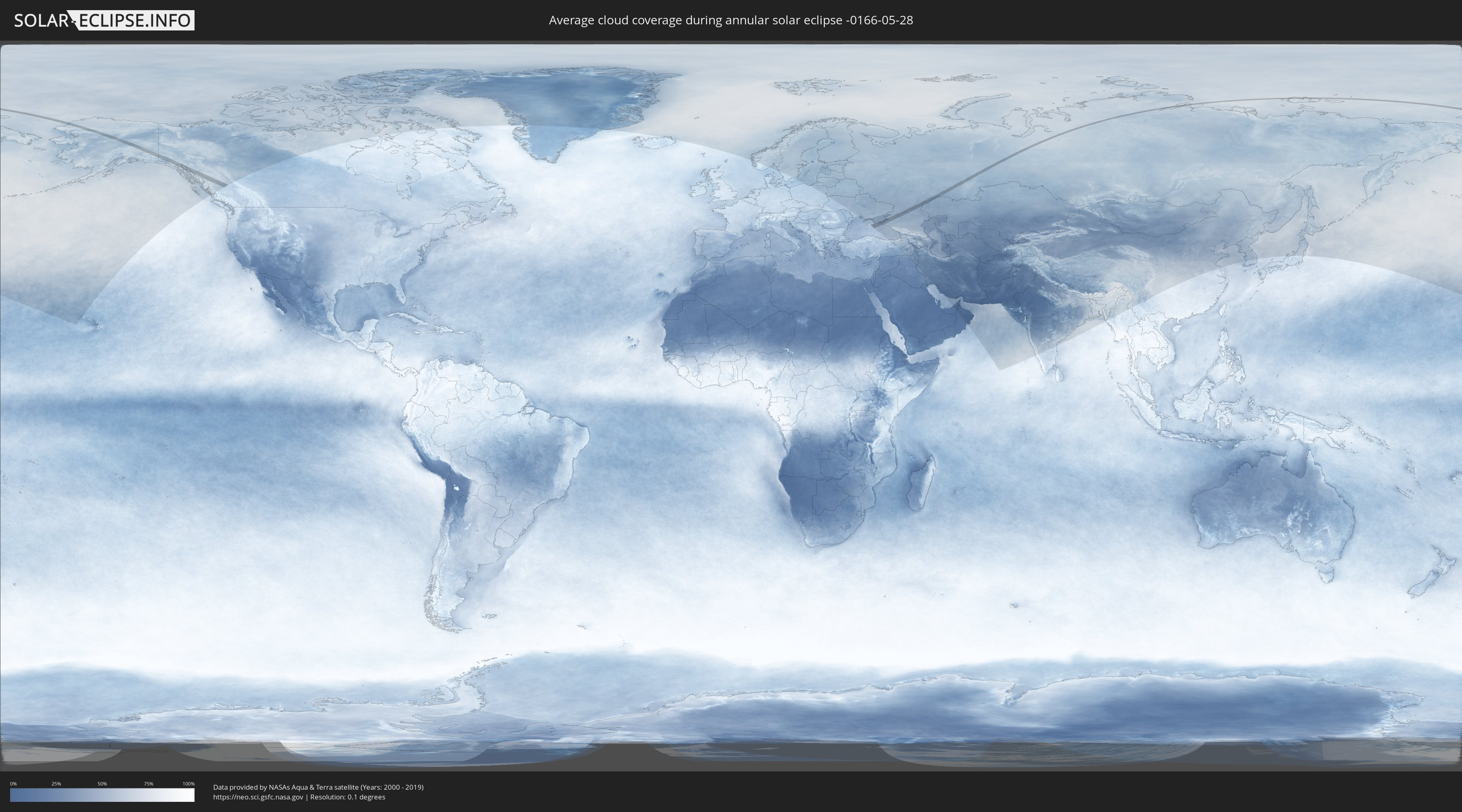This screenshot has height=812, width=1462.
Task: Click the 100% legend label
Action: coord(188,784)
